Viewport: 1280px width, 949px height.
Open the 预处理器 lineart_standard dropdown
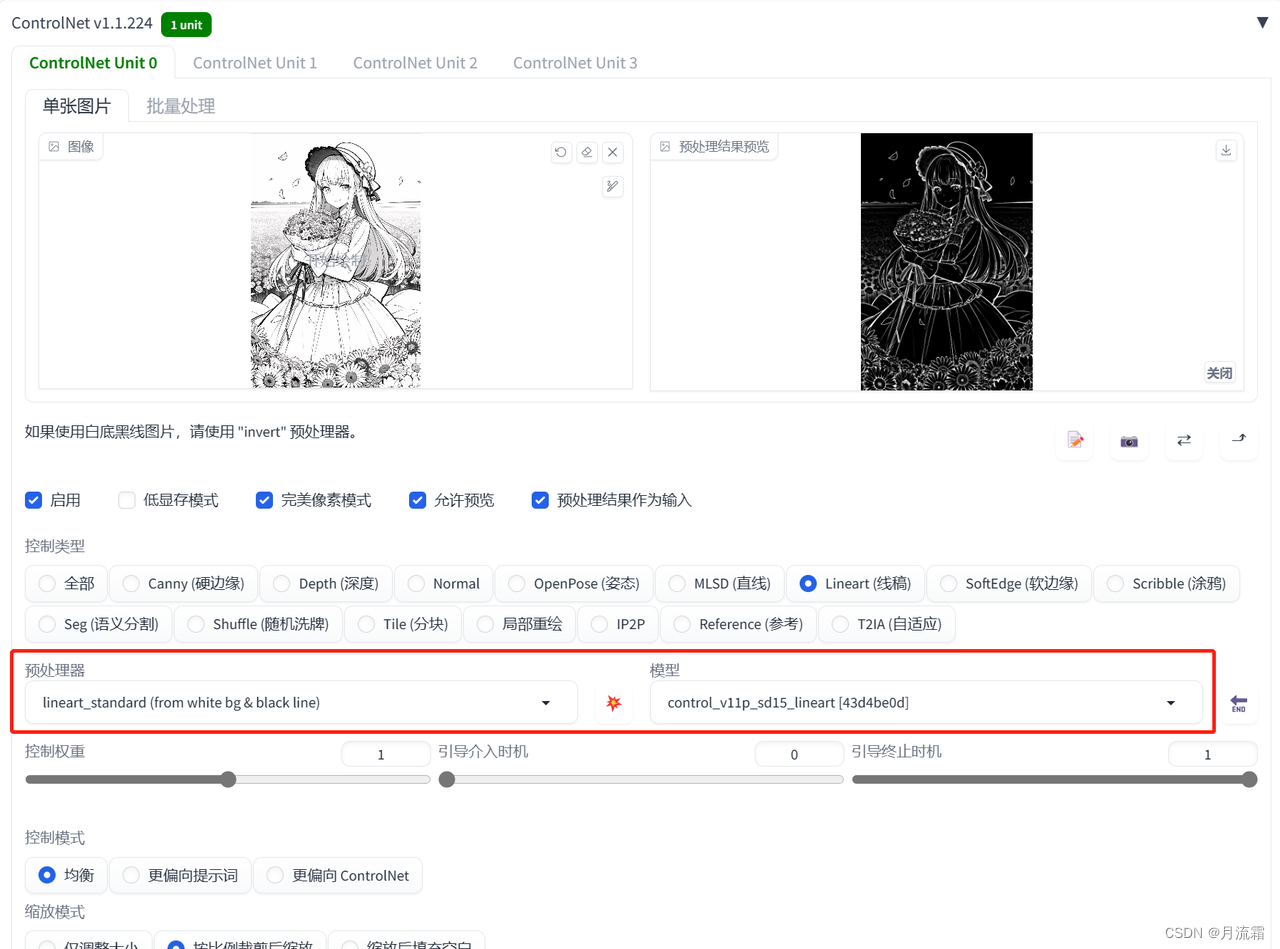[301, 702]
